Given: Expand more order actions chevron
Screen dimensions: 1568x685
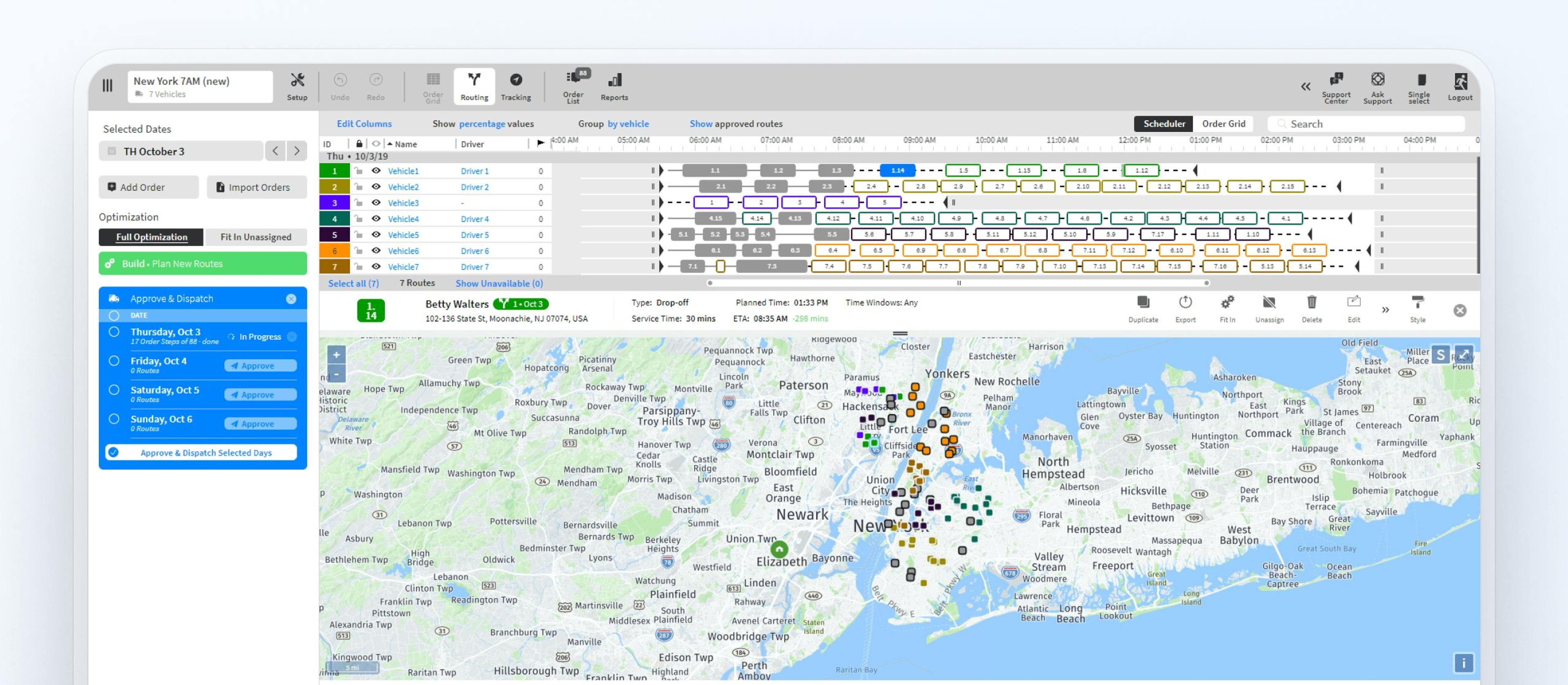Looking at the screenshot, I should pyautogui.click(x=1385, y=310).
